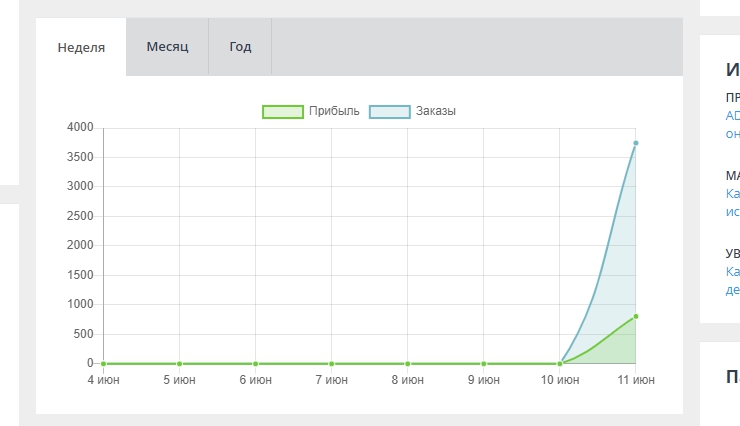Select the green data point at 4 июн
This screenshot has width=740, height=426.
click(x=103, y=364)
